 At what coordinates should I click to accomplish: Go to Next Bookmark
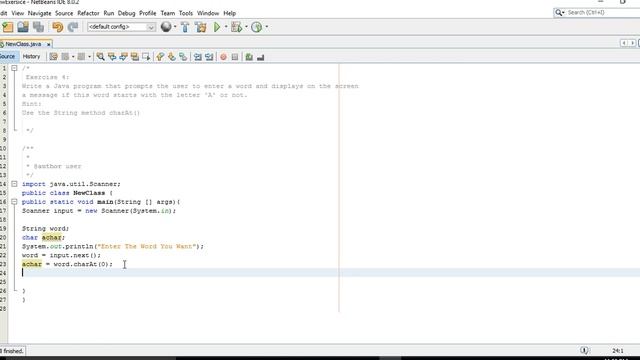(171, 57)
